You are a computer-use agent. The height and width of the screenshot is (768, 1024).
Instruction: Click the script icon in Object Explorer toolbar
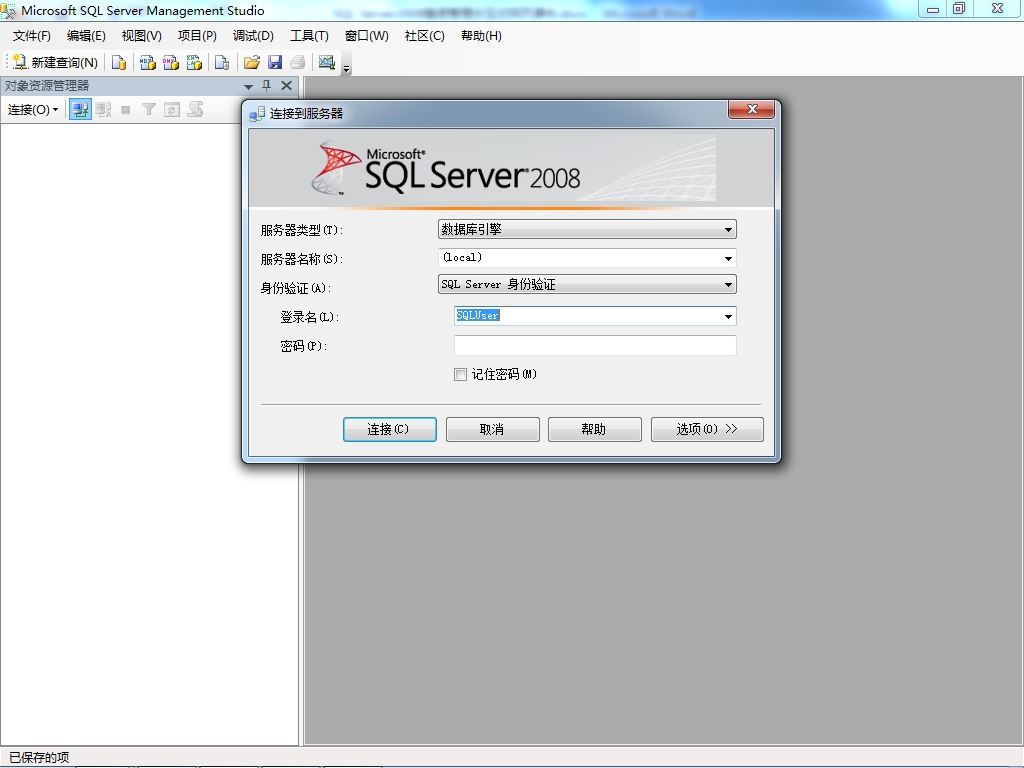coord(195,110)
